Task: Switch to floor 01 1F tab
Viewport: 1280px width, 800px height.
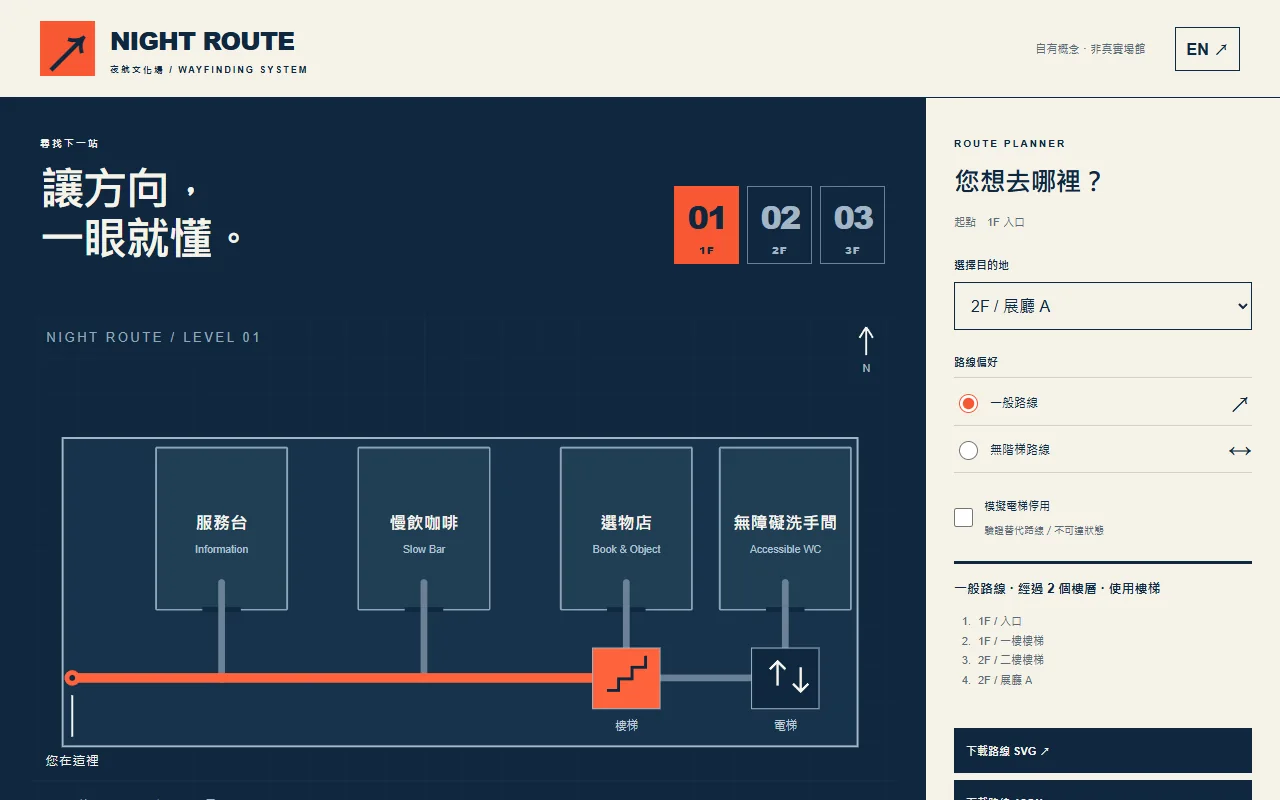Action: [x=706, y=225]
